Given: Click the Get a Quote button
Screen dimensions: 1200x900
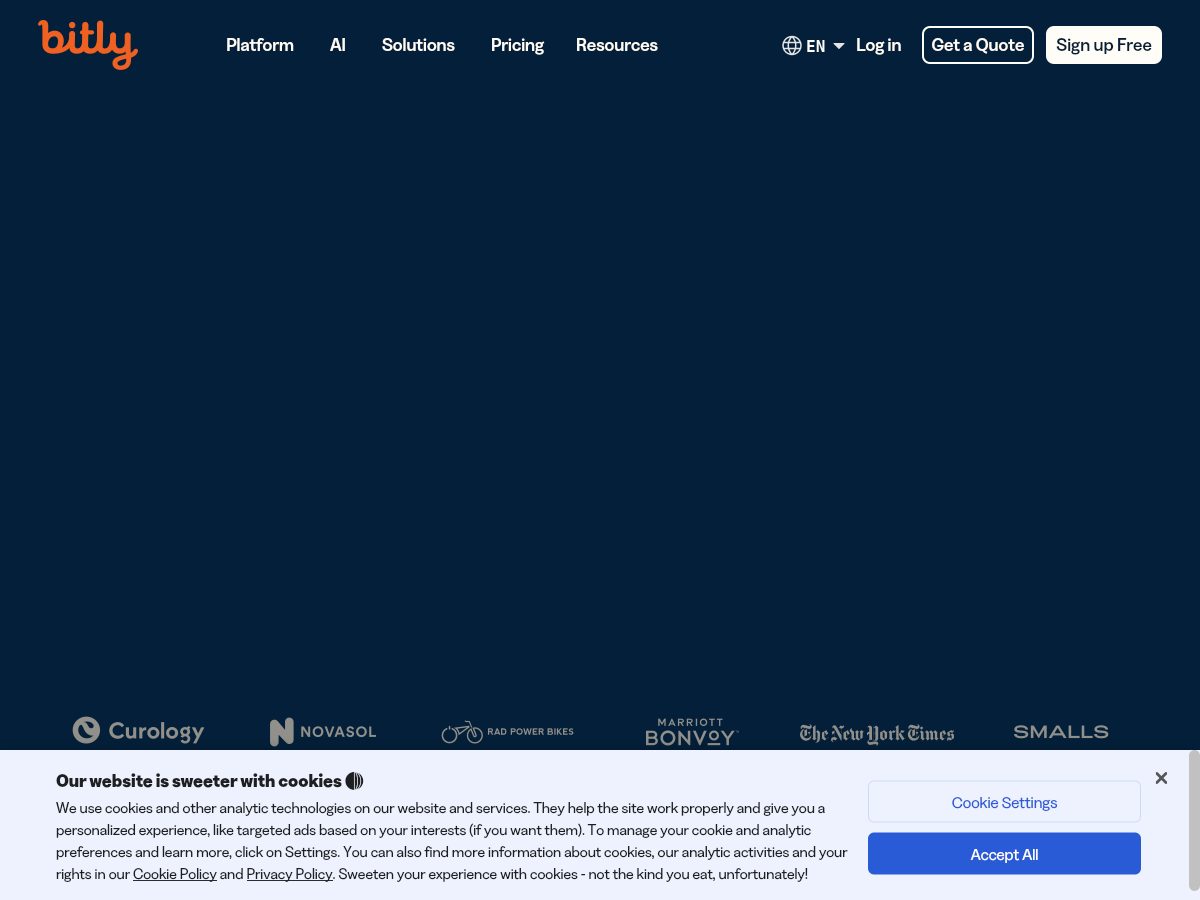Looking at the screenshot, I should point(978,45).
